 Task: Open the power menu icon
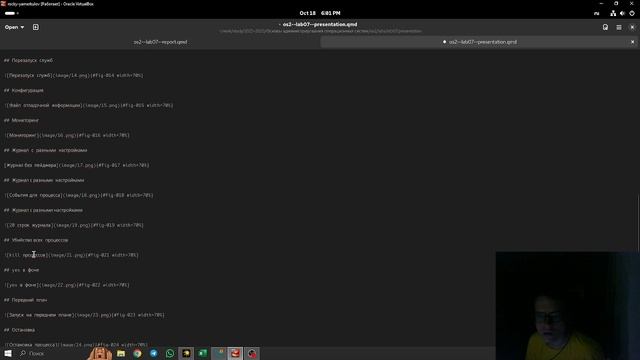[x=632, y=13]
